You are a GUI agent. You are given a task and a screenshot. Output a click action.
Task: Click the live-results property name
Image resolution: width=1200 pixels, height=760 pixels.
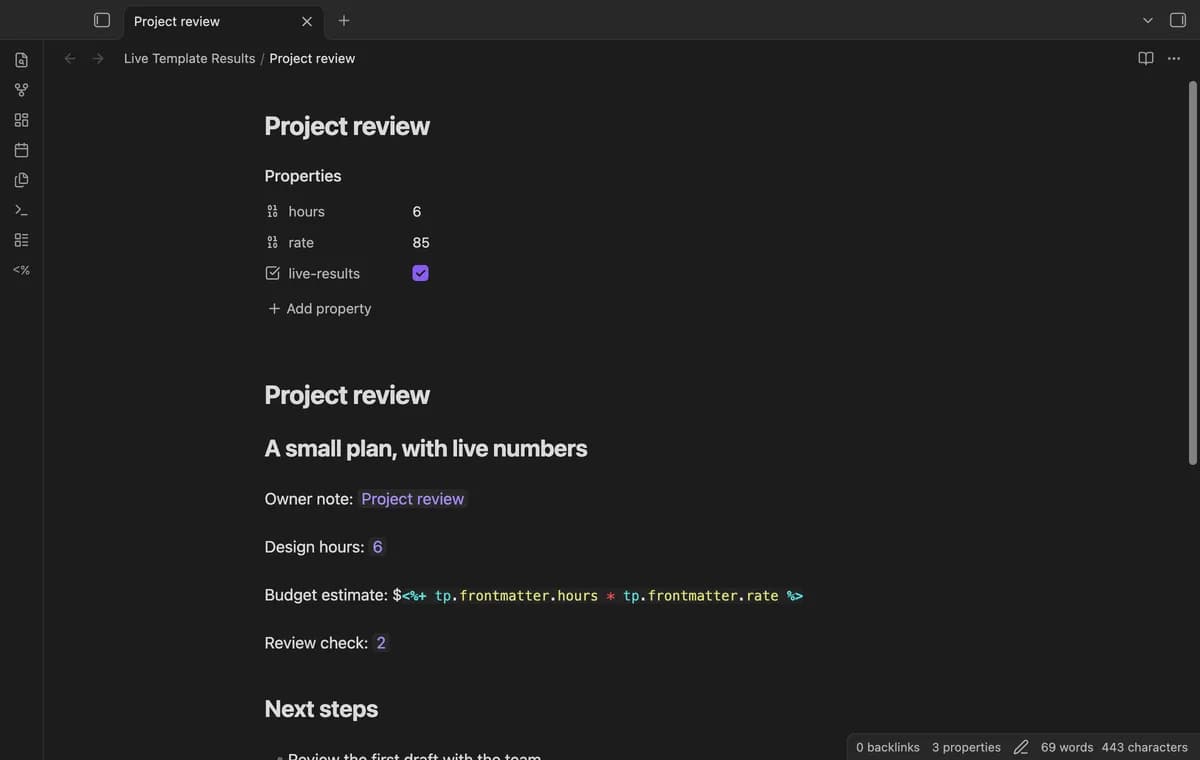coord(324,273)
